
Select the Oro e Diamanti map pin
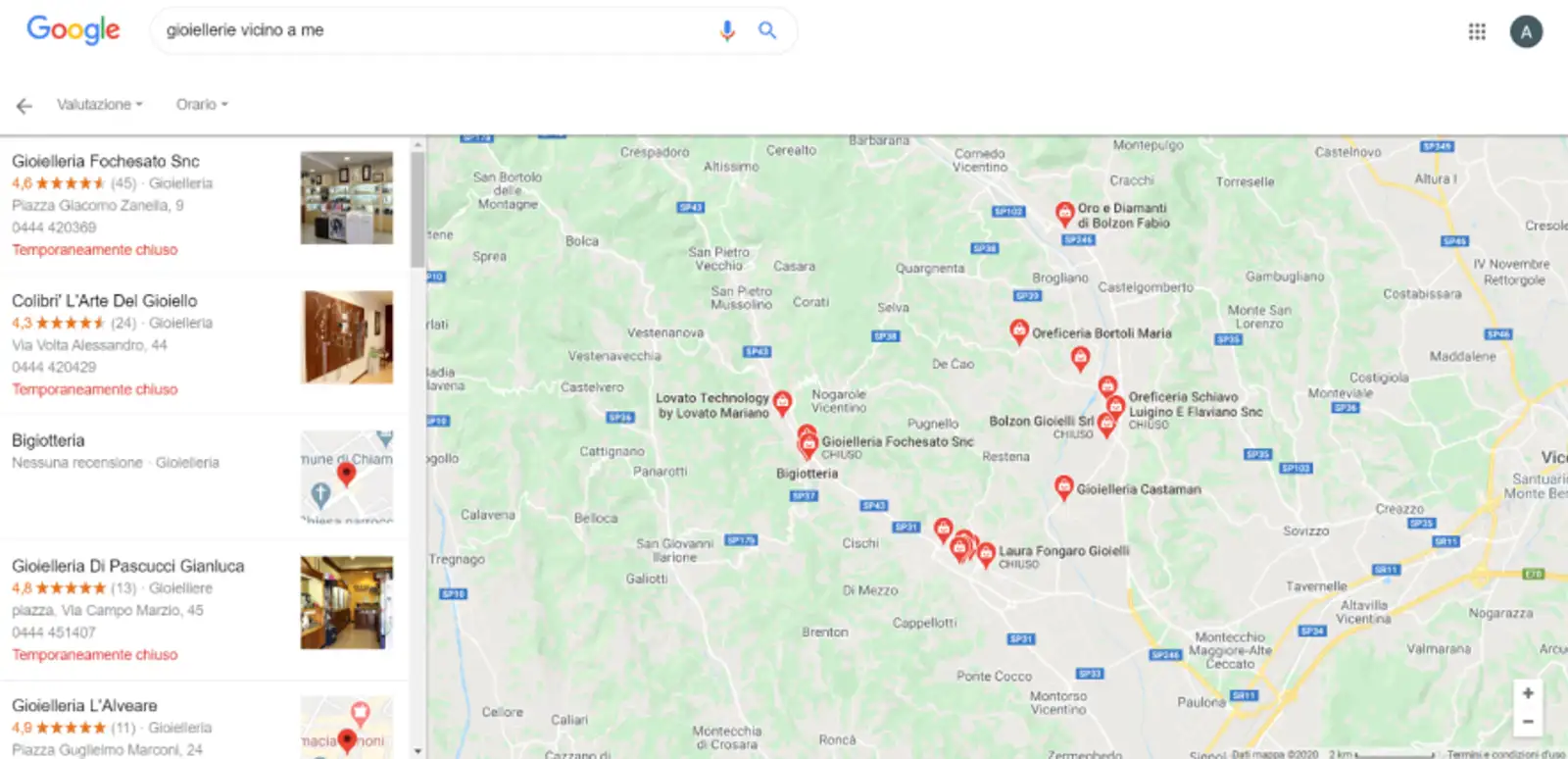pyautogui.click(x=1065, y=213)
